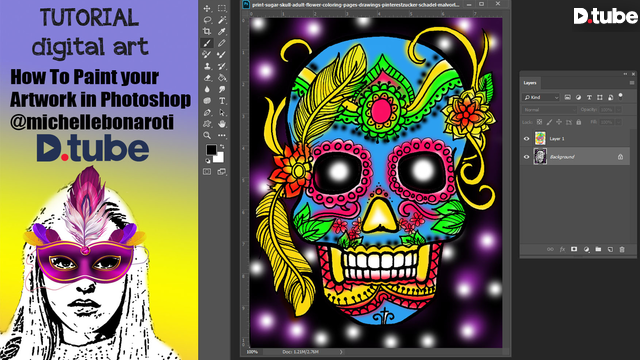Viewport: 640px width, 360px height.
Task: Select Layer 1 thumbnail
Action: [x=540, y=138]
